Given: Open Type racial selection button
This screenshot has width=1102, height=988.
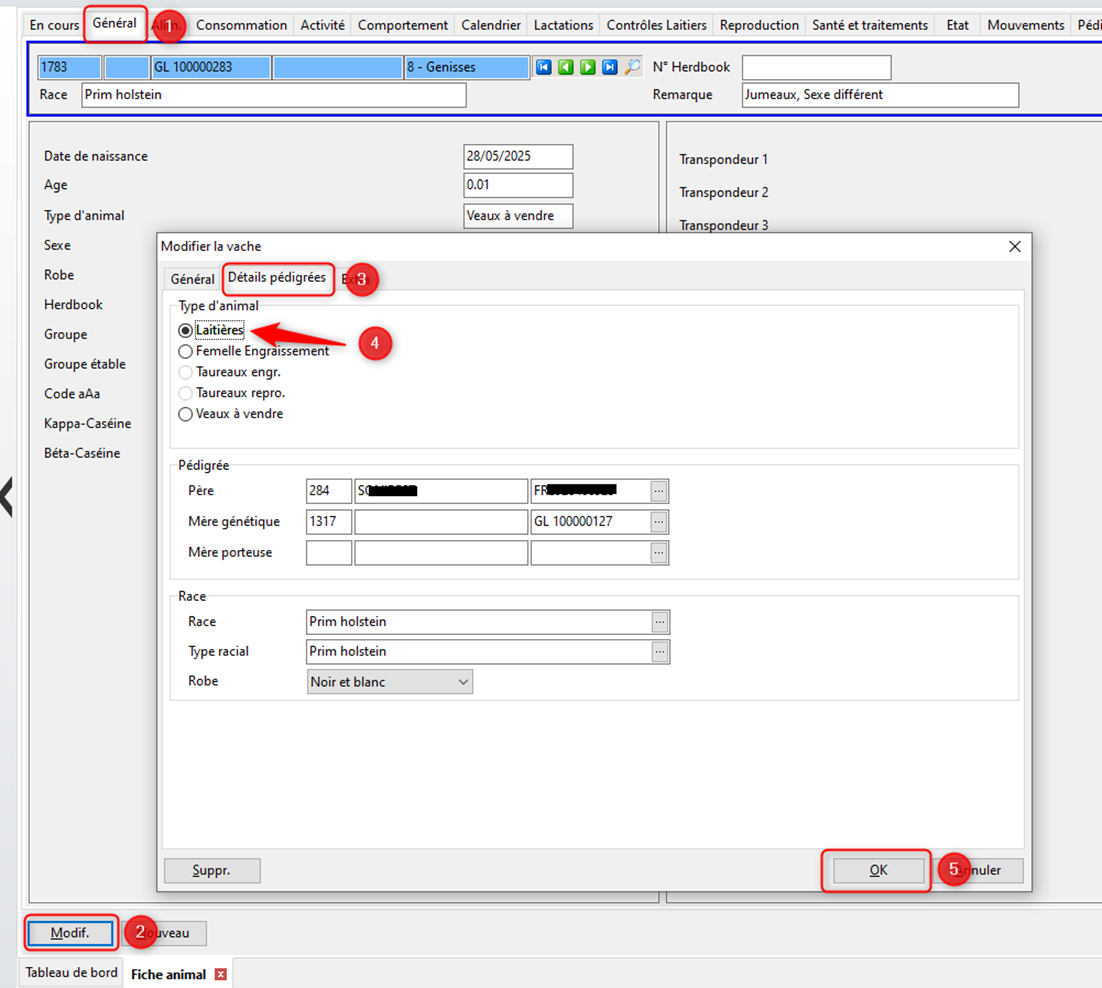Looking at the screenshot, I should click(659, 652).
